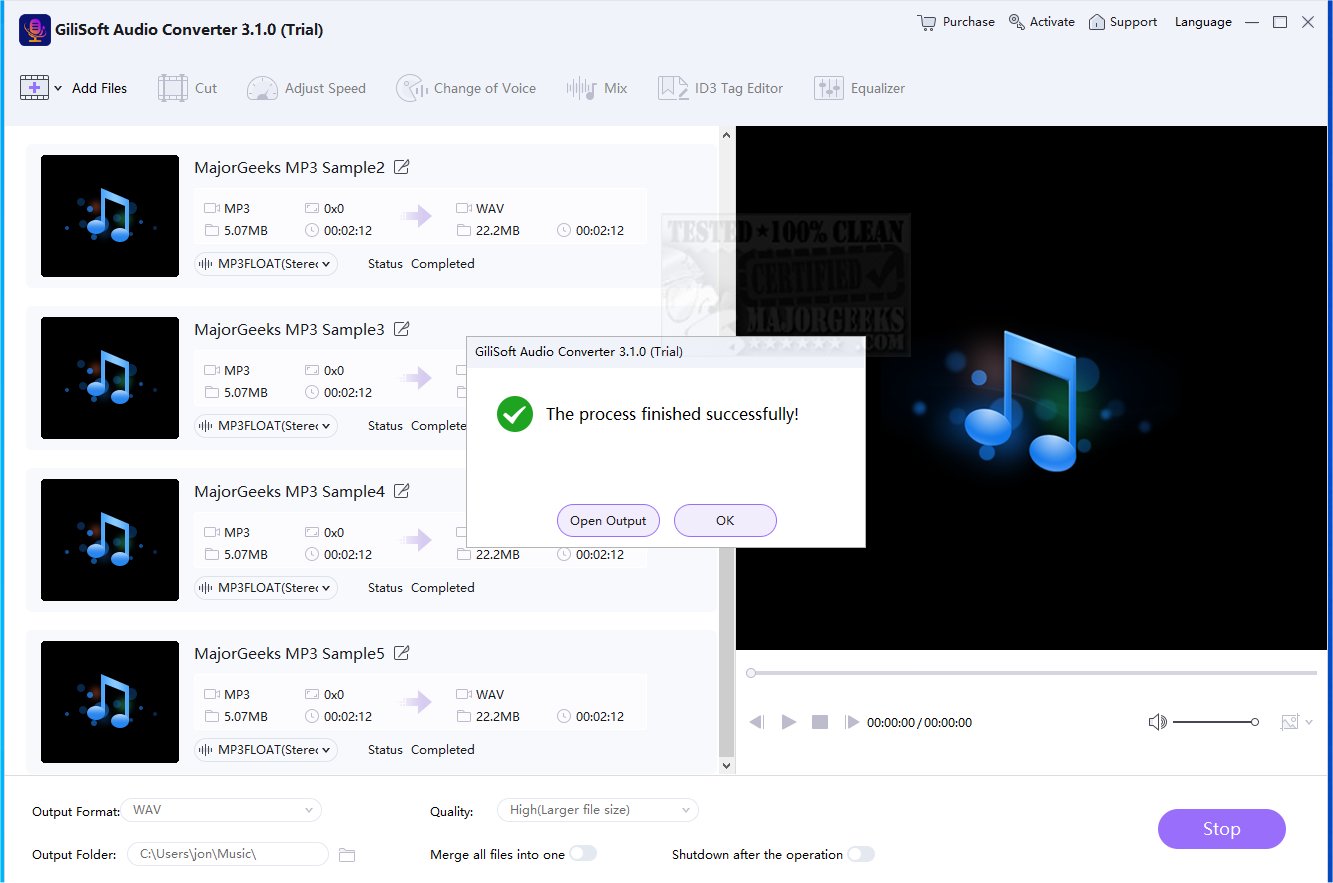Click the MajorGeeks MP3 Sample3 file name

289,329
